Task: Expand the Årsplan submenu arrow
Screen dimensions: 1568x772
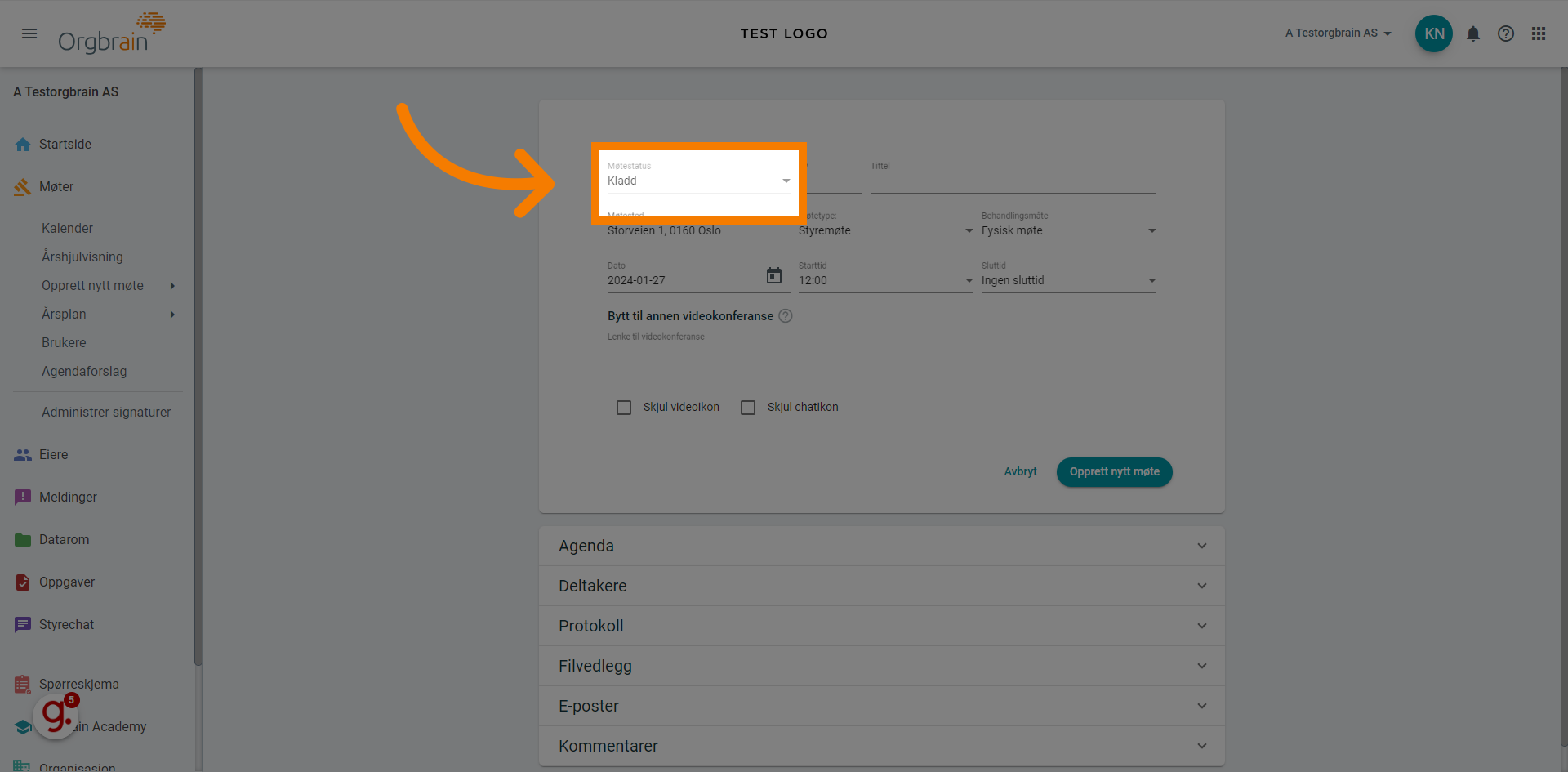Action: [x=172, y=315]
